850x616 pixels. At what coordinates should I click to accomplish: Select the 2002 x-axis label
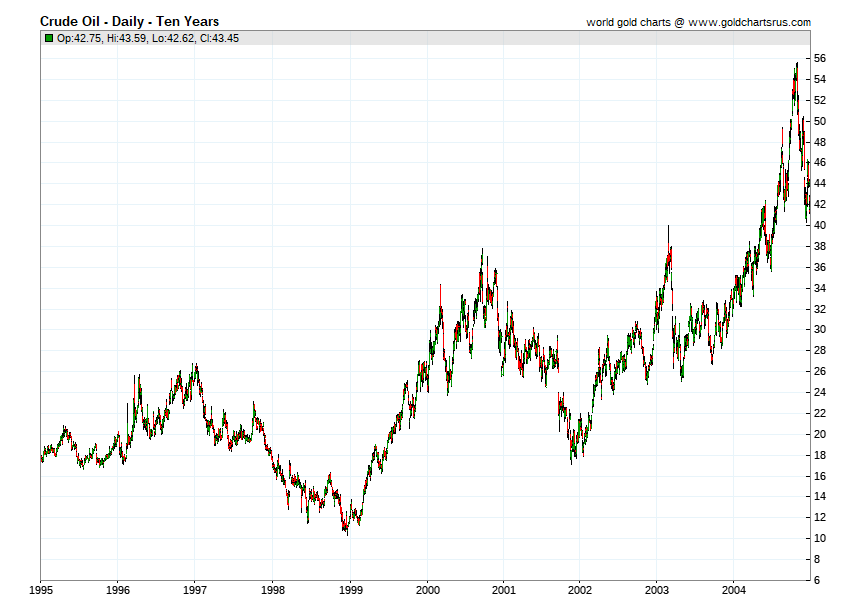[579, 590]
